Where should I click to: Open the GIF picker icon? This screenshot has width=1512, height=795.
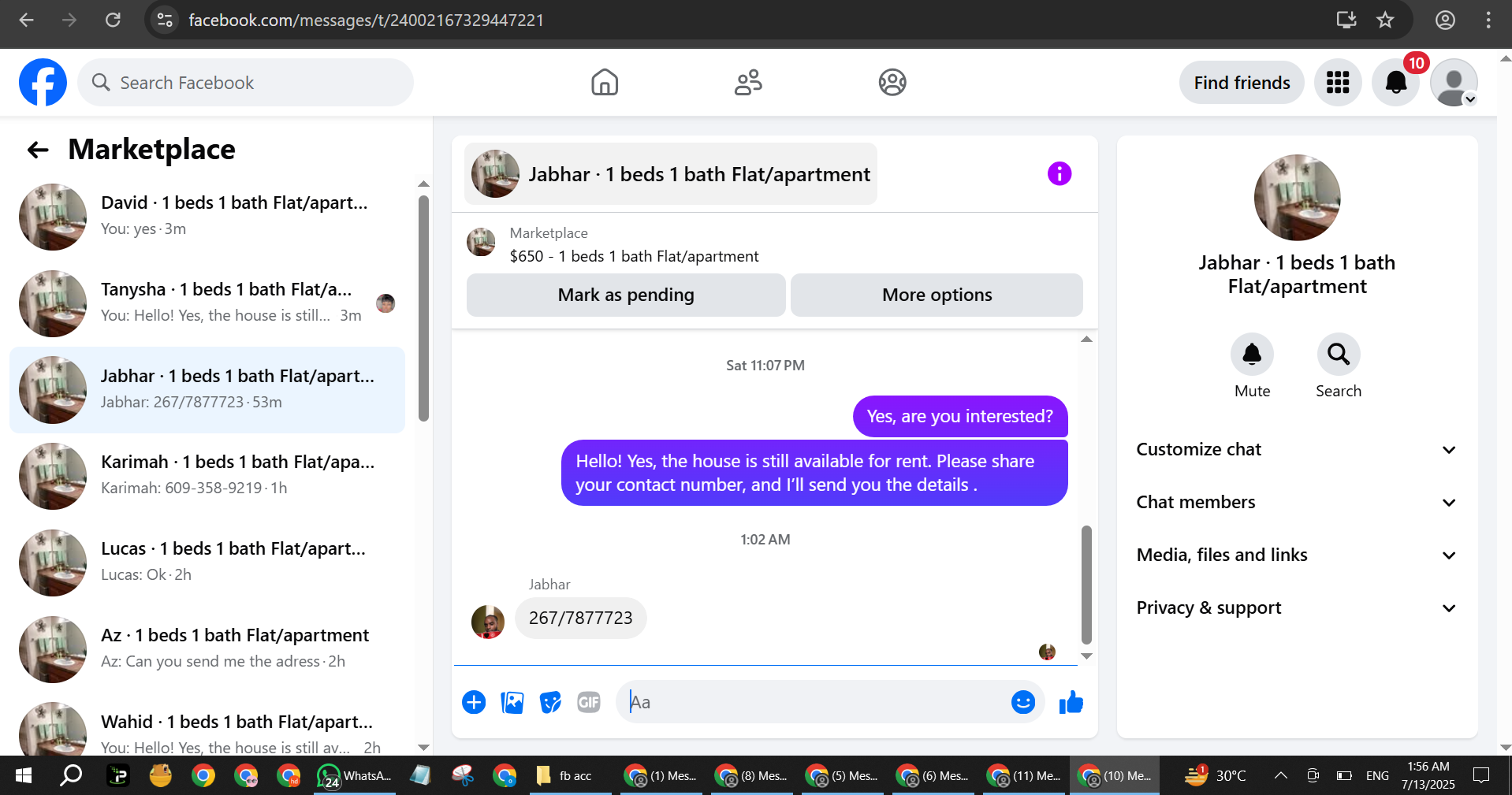(589, 702)
